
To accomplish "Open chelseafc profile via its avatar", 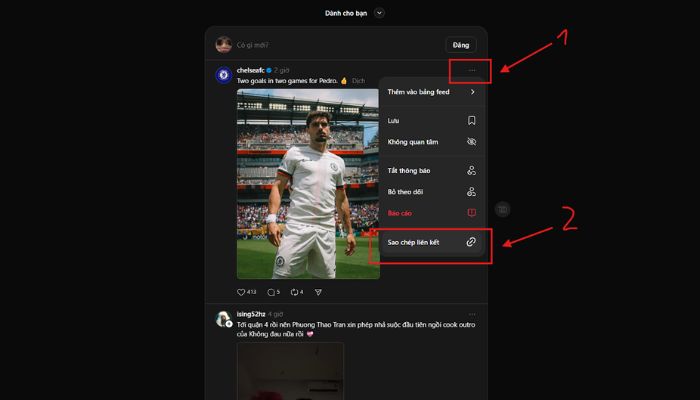I will point(224,75).
